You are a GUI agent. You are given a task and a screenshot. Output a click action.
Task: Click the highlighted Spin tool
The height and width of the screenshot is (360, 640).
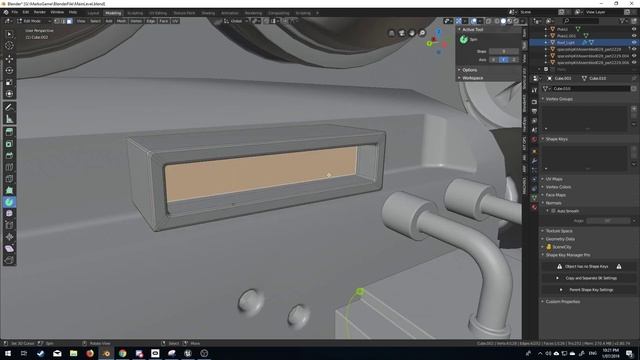pos(9,202)
